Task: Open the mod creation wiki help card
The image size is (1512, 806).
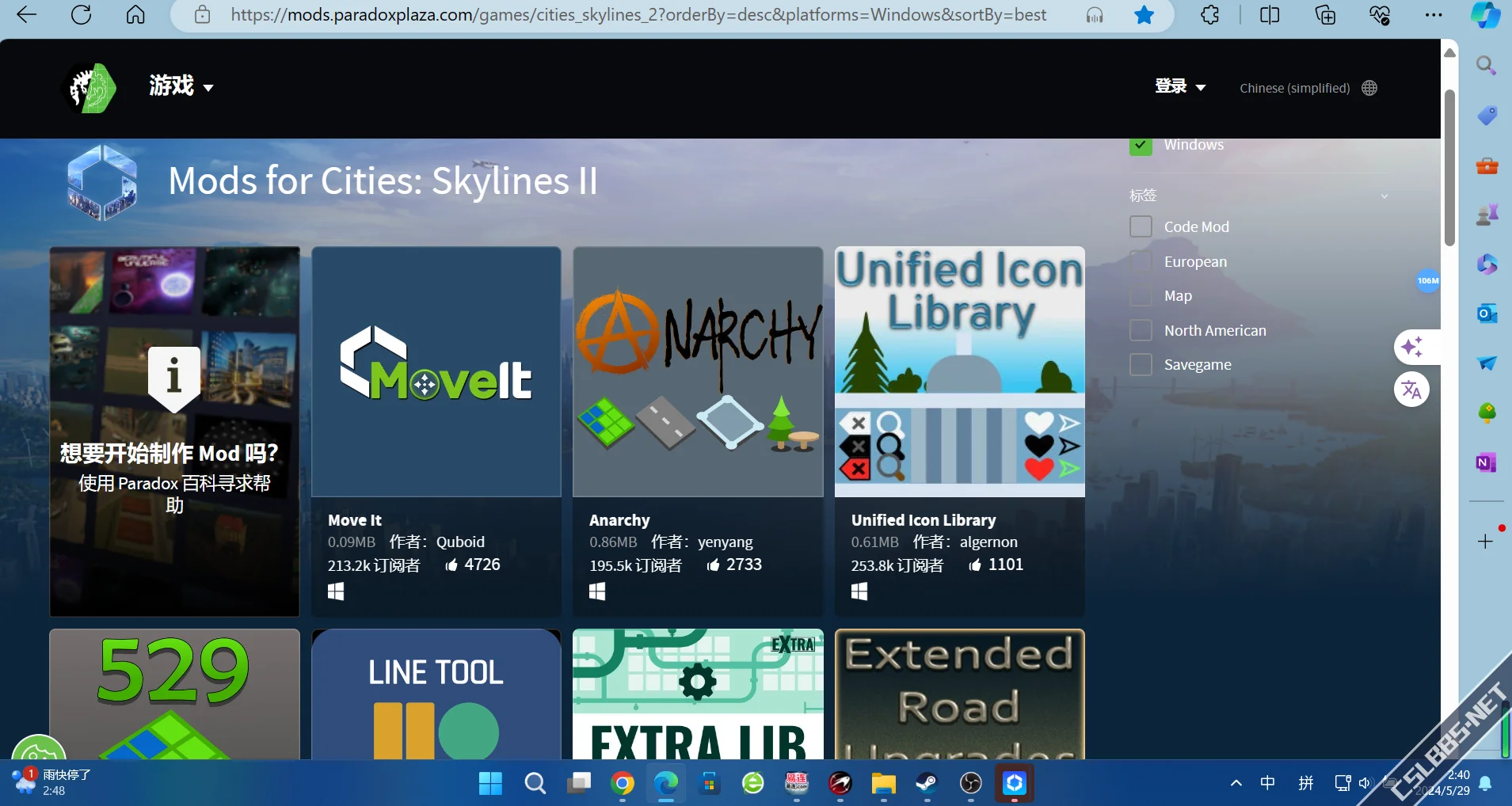Action: pos(174,432)
